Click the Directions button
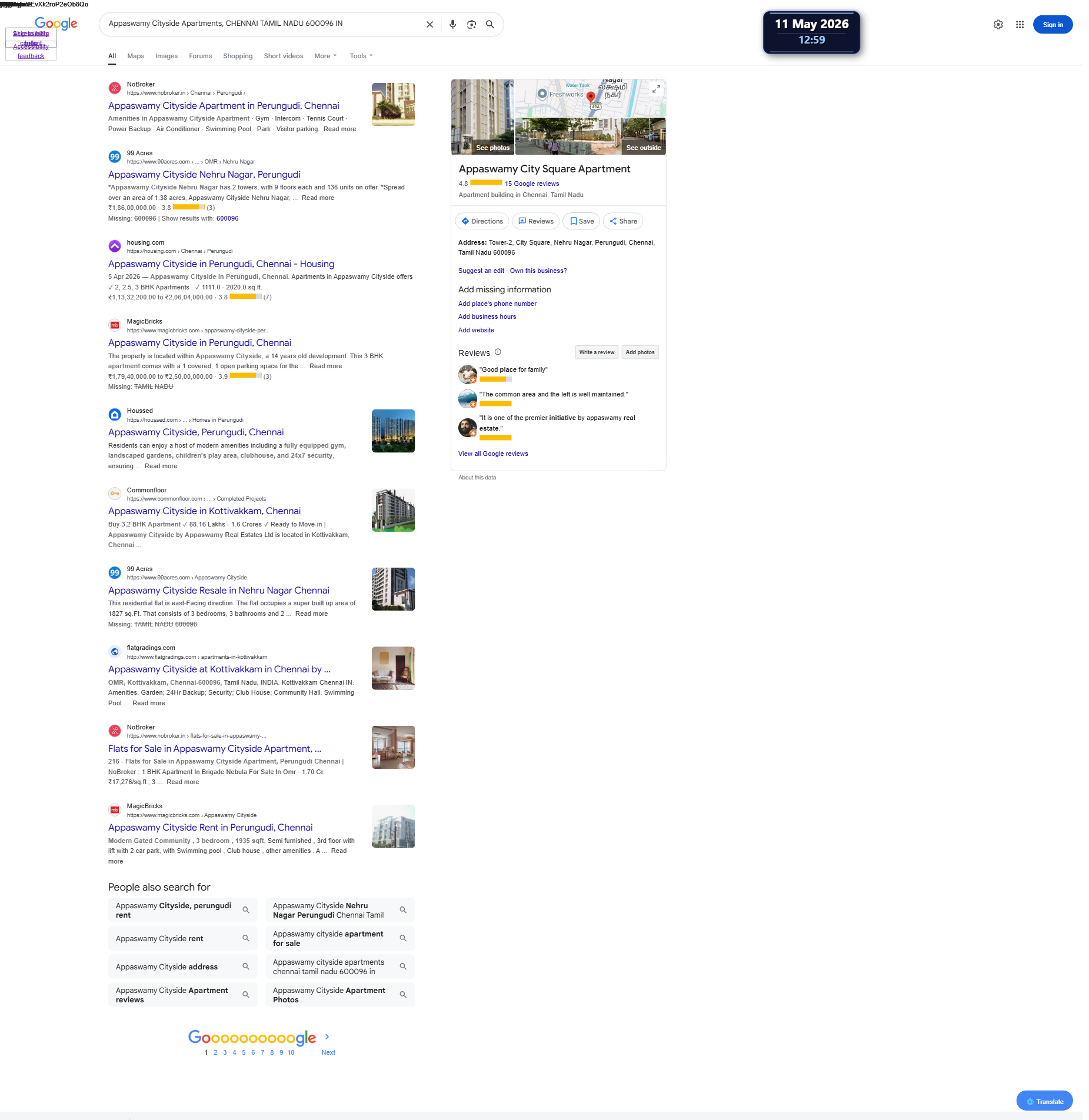The height and width of the screenshot is (1120, 1089). pos(482,221)
